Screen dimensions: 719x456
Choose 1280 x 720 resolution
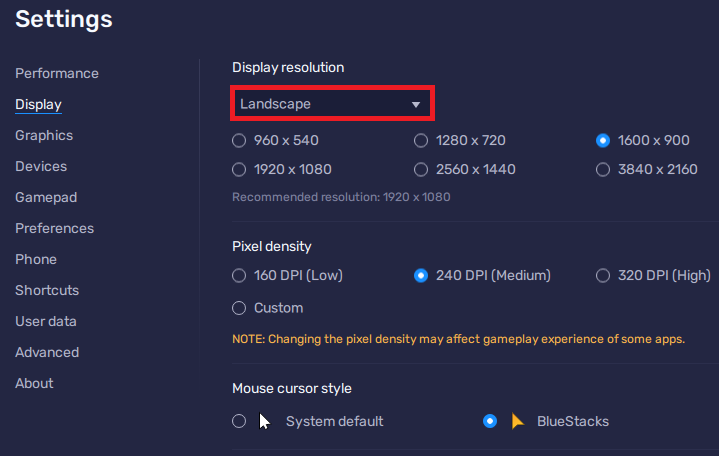click(x=421, y=140)
